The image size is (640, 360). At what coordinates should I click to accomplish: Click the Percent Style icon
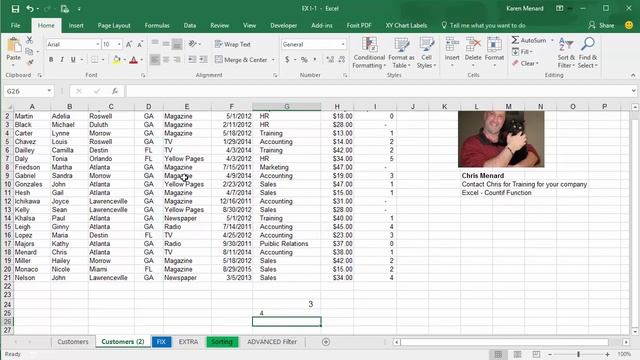point(304,60)
